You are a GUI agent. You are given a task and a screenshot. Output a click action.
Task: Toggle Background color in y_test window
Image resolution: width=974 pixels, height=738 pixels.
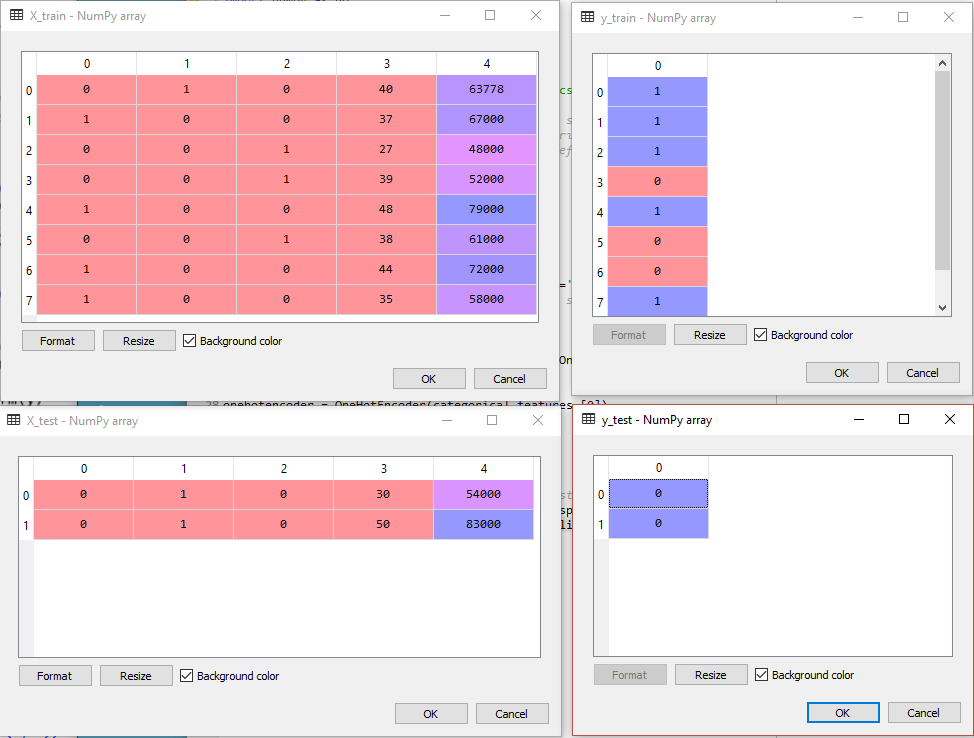point(762,675)
